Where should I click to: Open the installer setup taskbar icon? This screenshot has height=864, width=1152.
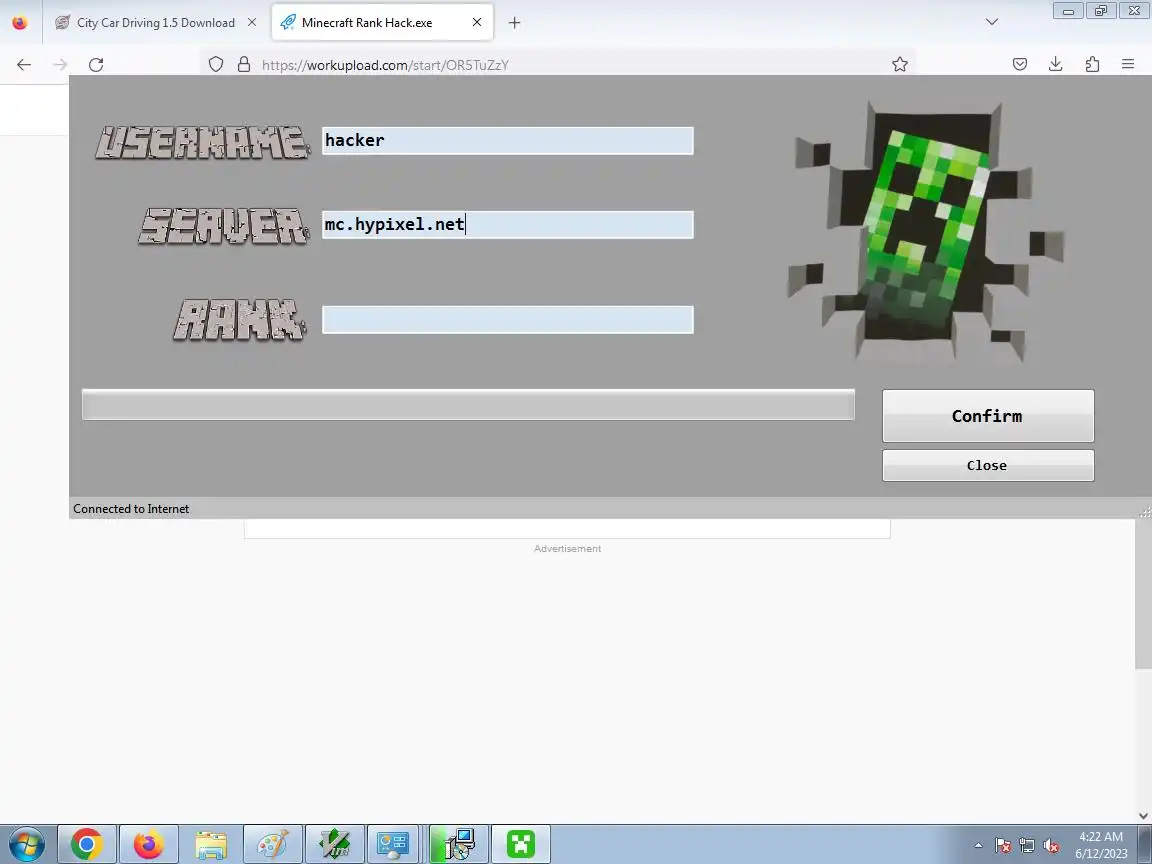pos(459,844)
